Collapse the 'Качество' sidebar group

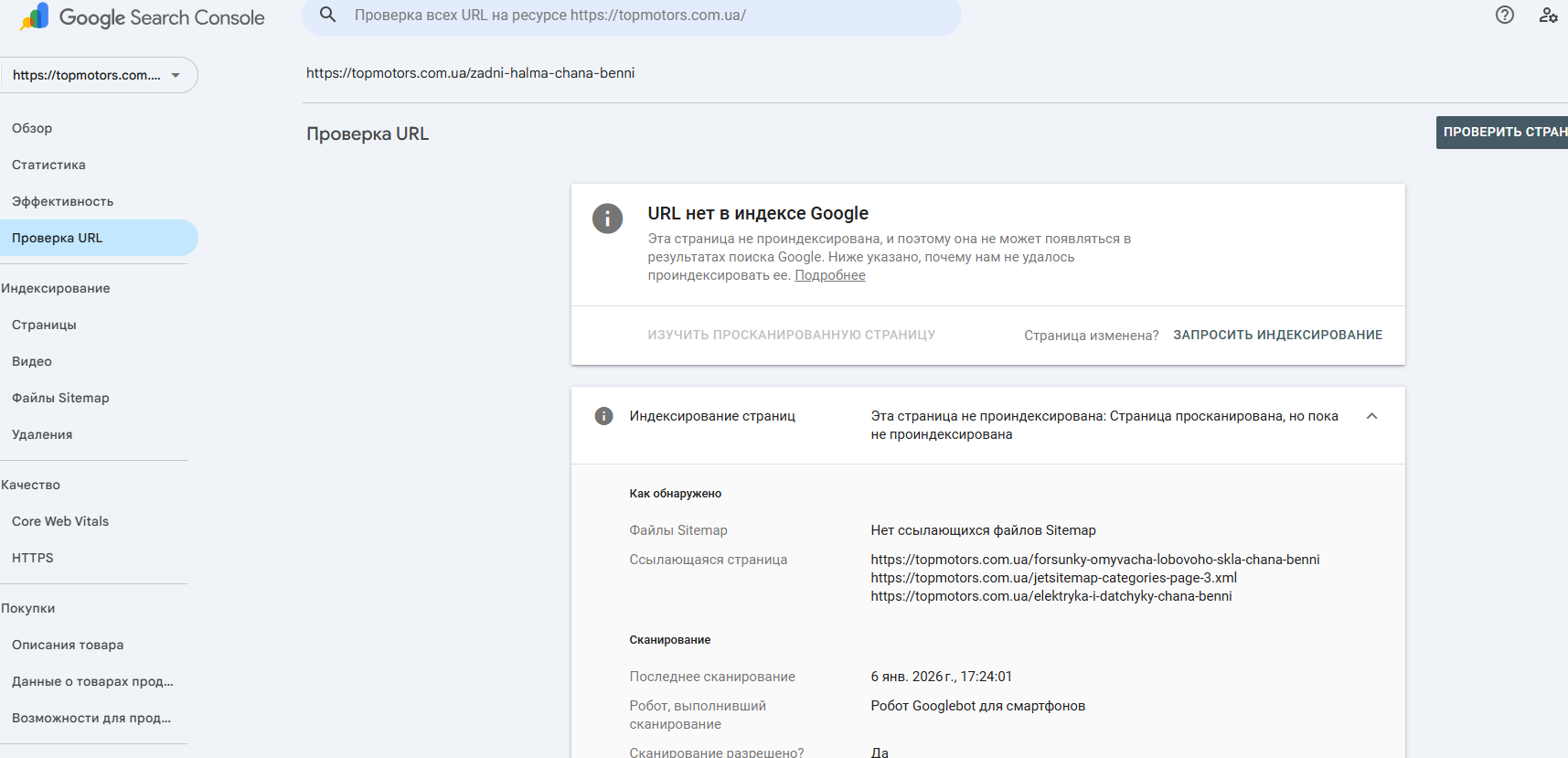coord(31,485)
